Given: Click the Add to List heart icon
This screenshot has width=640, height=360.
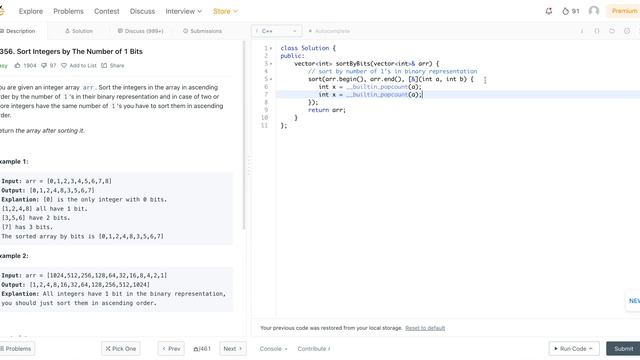Looking at the screenshot, I should (x=64, y=65).
